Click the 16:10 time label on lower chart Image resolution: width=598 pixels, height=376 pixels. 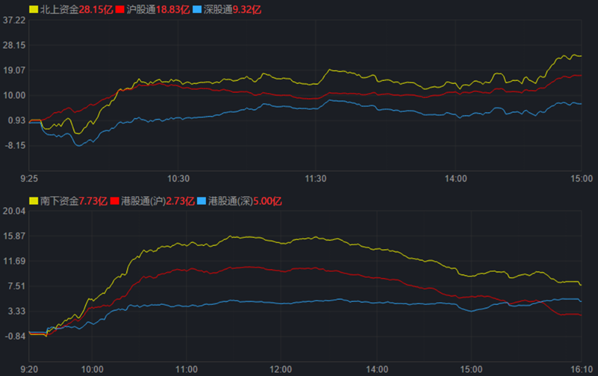click(582, 369)
